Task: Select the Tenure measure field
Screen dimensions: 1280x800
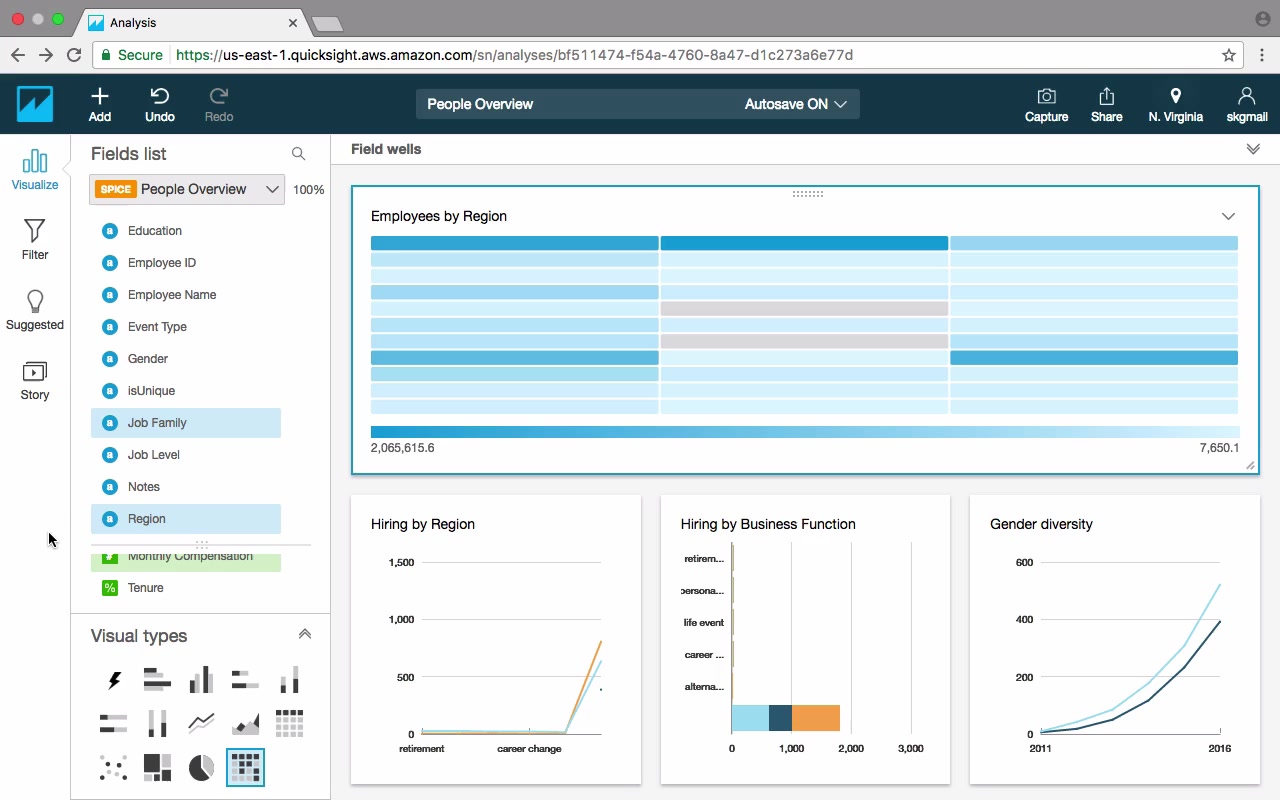Action: click(x=186, y=588)
